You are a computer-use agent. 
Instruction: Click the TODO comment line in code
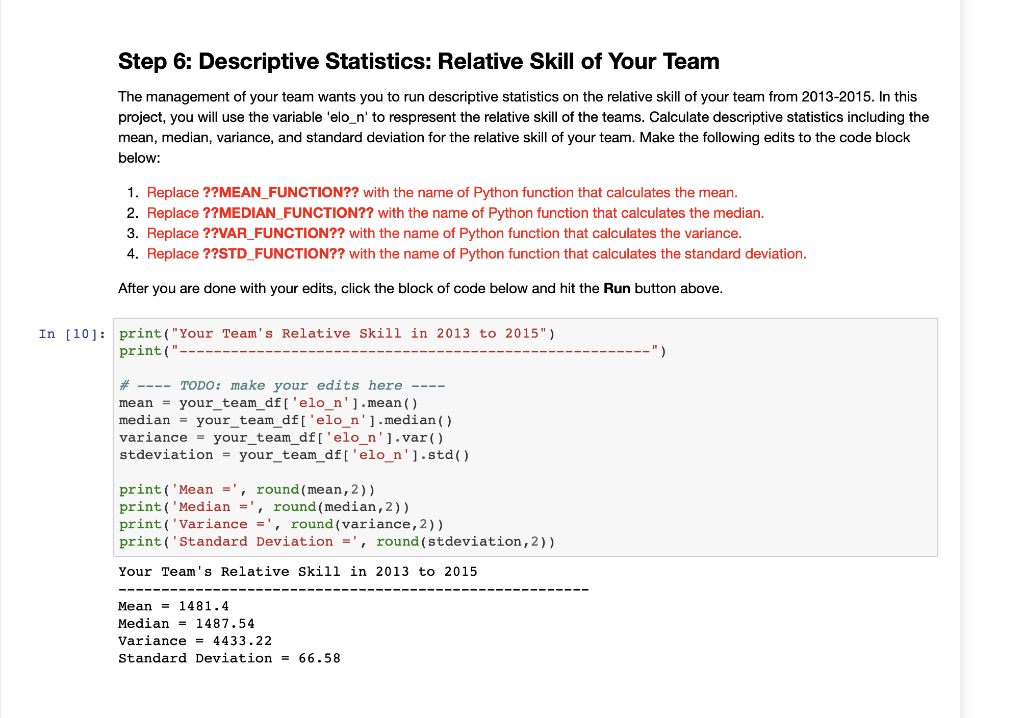pos(282,385)
